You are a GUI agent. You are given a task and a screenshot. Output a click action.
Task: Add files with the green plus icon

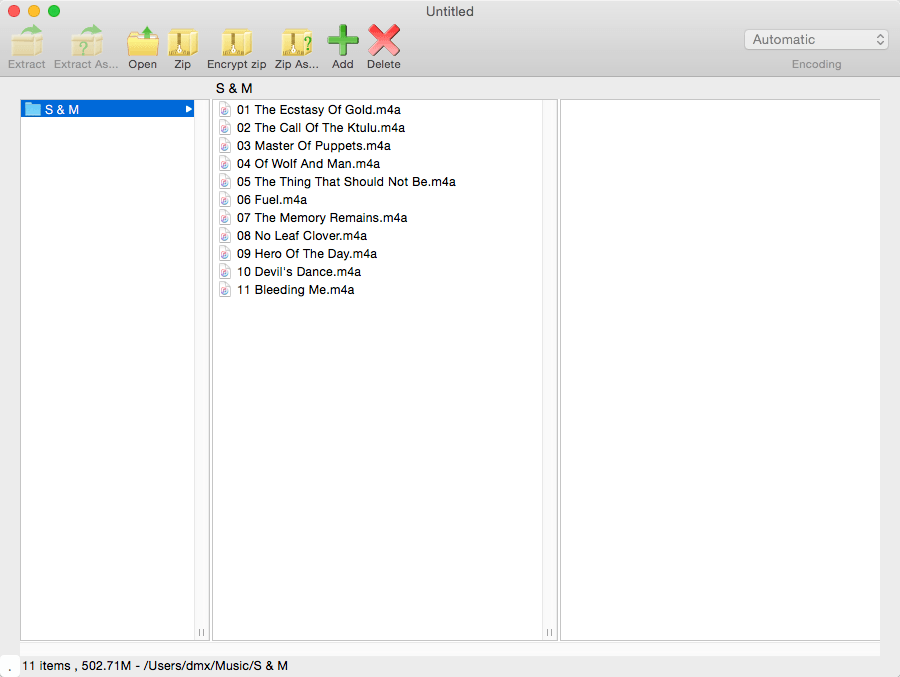343,40
